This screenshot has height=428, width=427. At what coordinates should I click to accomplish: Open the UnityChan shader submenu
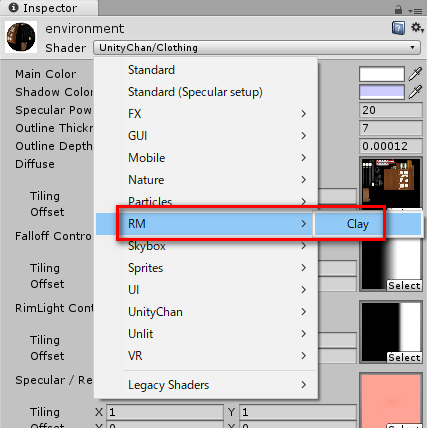pyautogui.click(x=206, y=312)
